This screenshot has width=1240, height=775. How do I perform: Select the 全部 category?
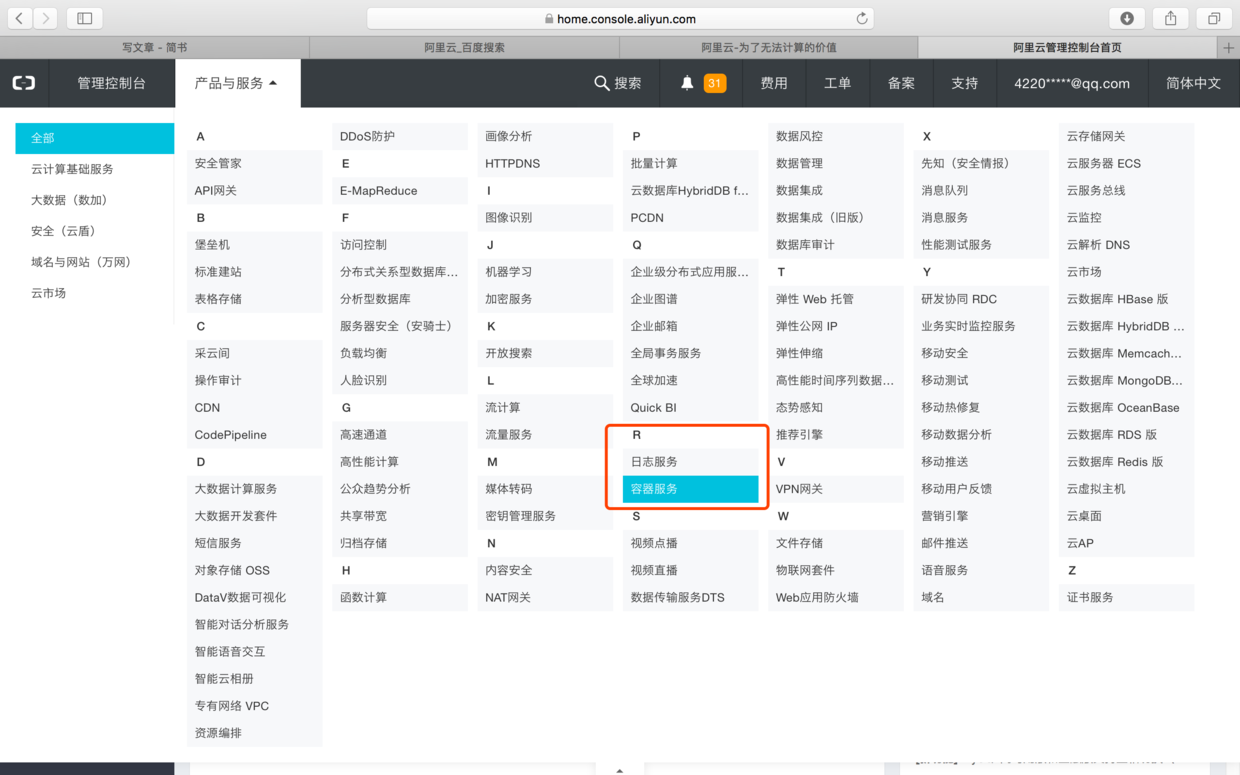pos(95,138)
